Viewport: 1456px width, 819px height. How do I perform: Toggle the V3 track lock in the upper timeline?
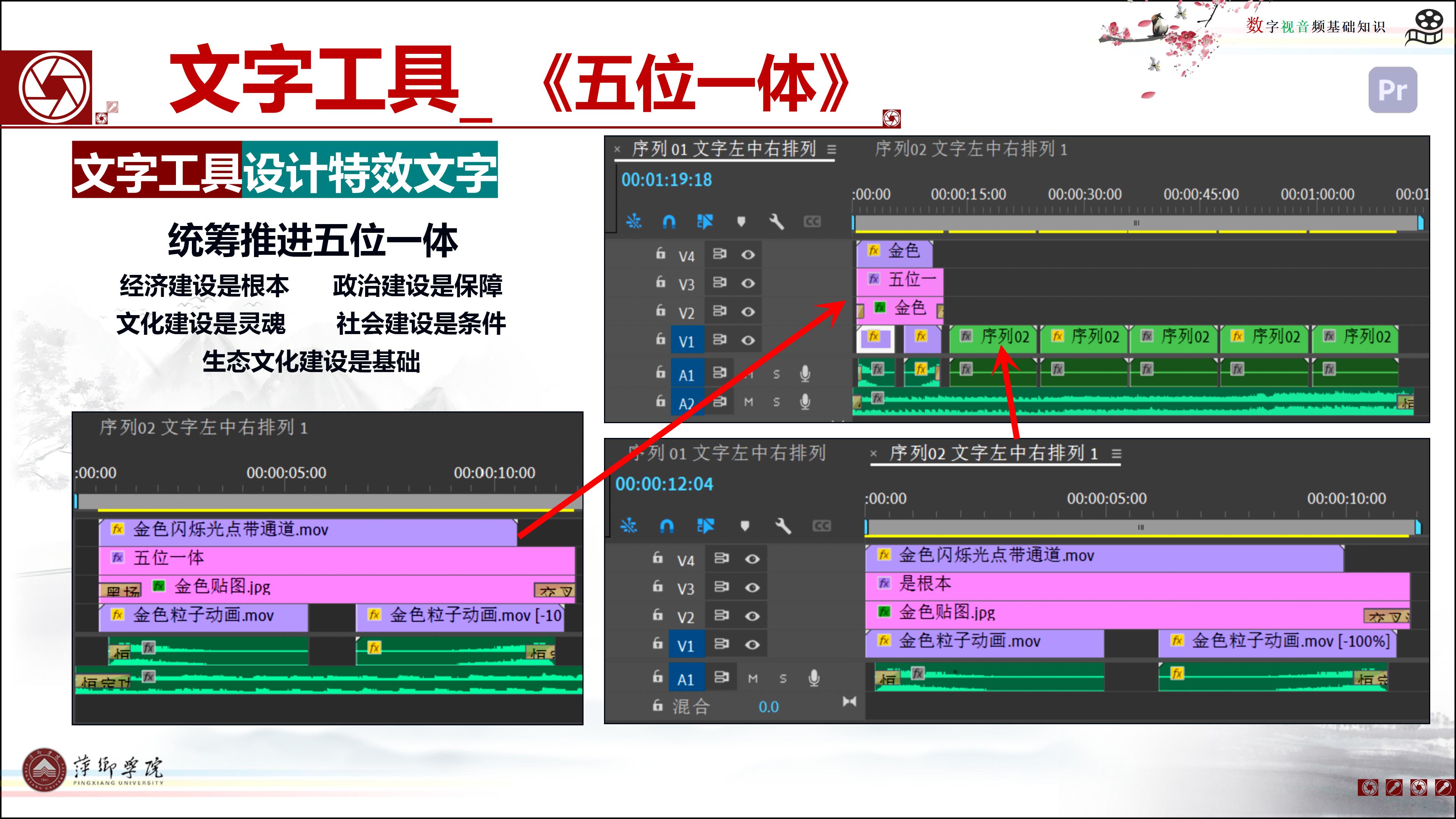click(x=660, y=282)
